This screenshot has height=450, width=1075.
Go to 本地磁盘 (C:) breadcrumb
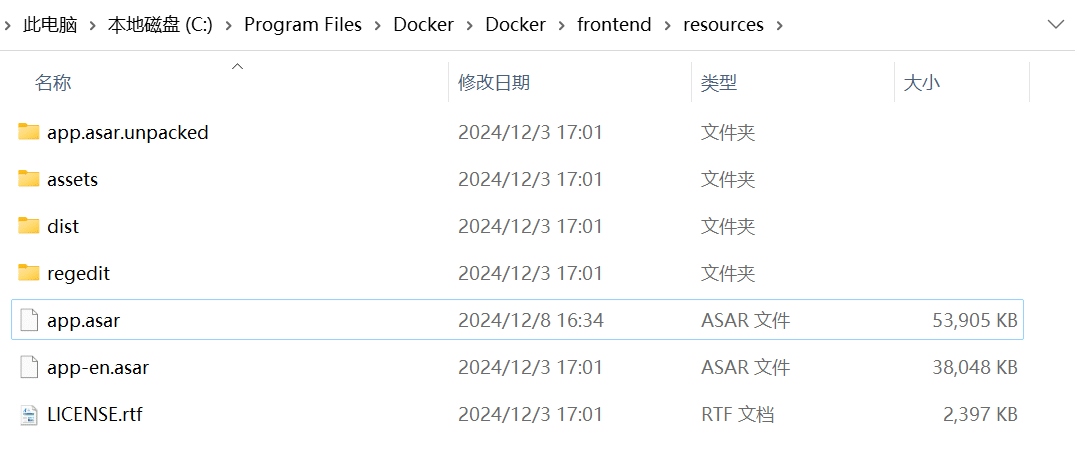(x=160, y=25)
